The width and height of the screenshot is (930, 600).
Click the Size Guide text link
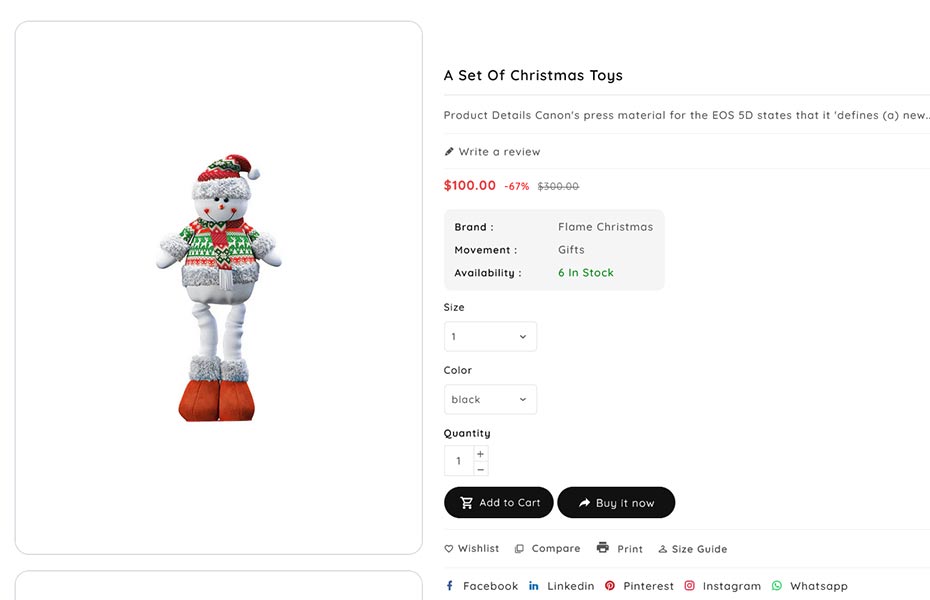pyautogui.click(x=699, y=549)
